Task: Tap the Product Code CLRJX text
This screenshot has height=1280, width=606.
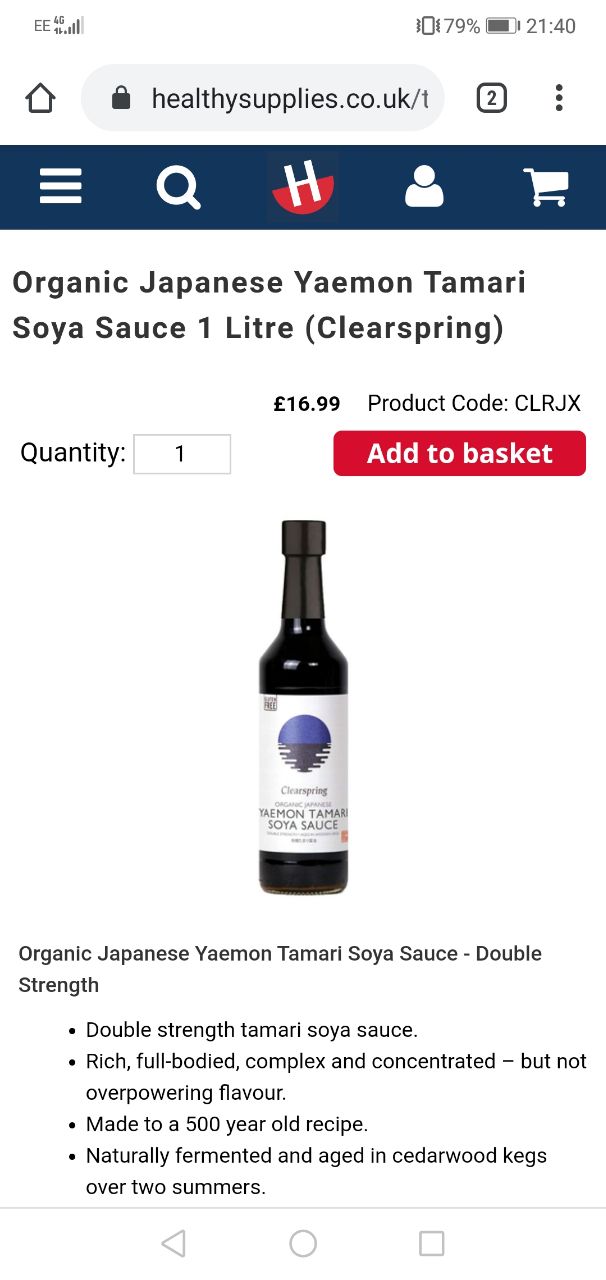Action: [x=474, y=404]
